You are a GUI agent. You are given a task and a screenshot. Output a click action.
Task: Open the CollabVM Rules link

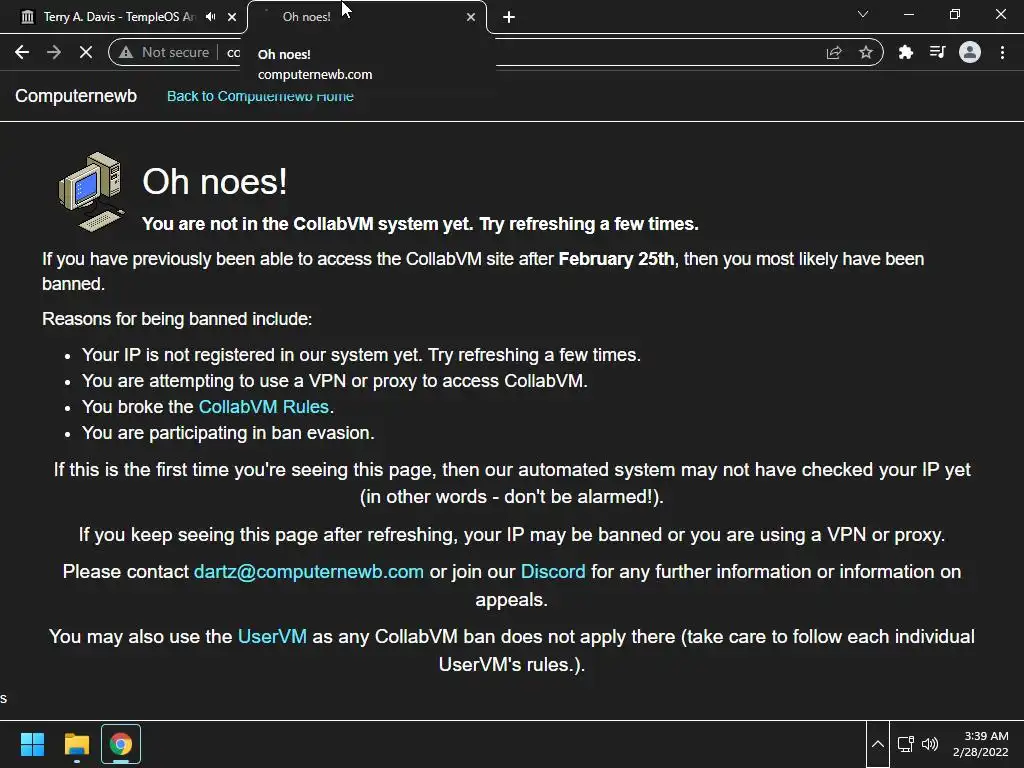point(263,407)
